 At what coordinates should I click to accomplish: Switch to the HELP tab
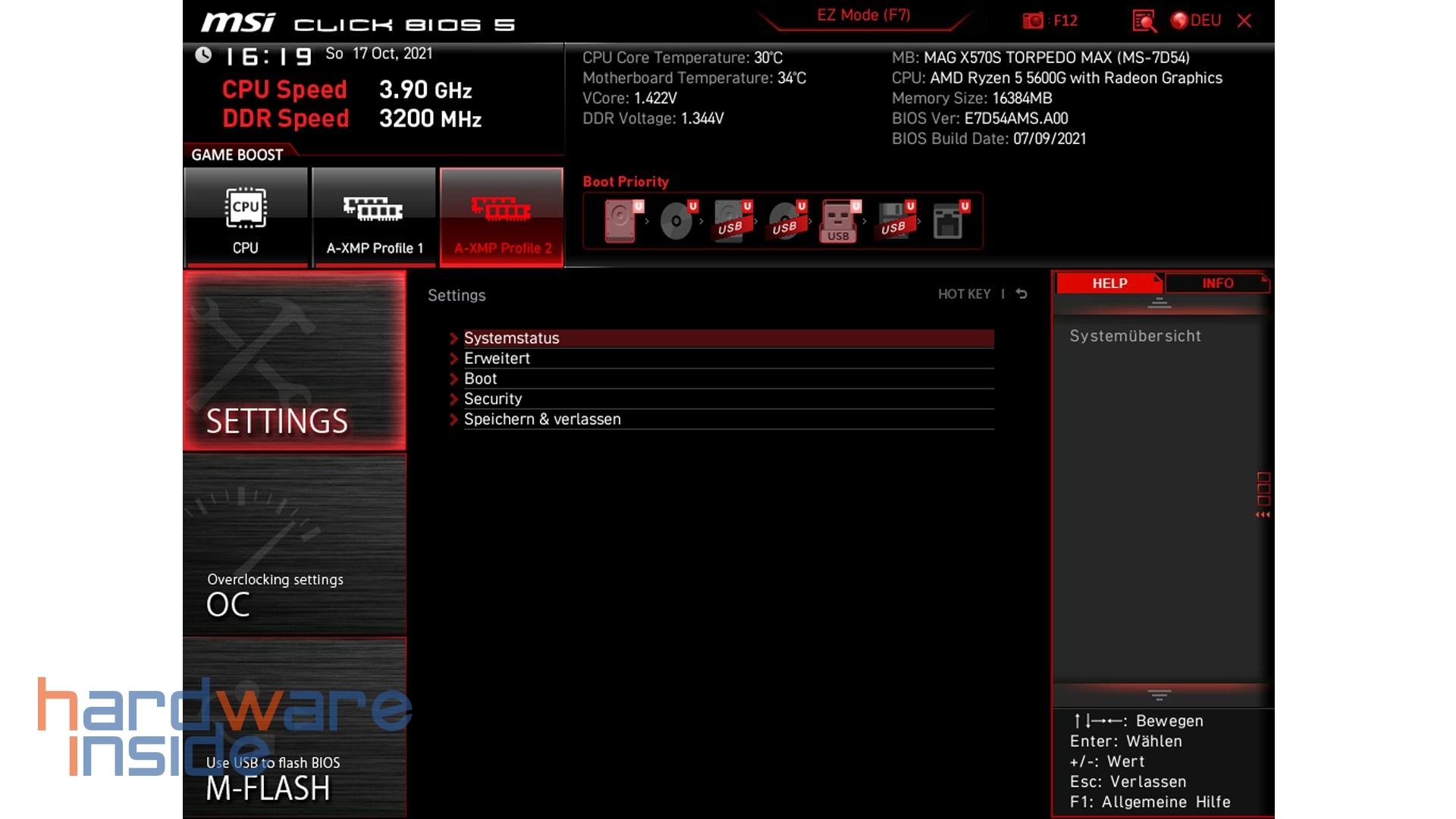click(1109, 284)
